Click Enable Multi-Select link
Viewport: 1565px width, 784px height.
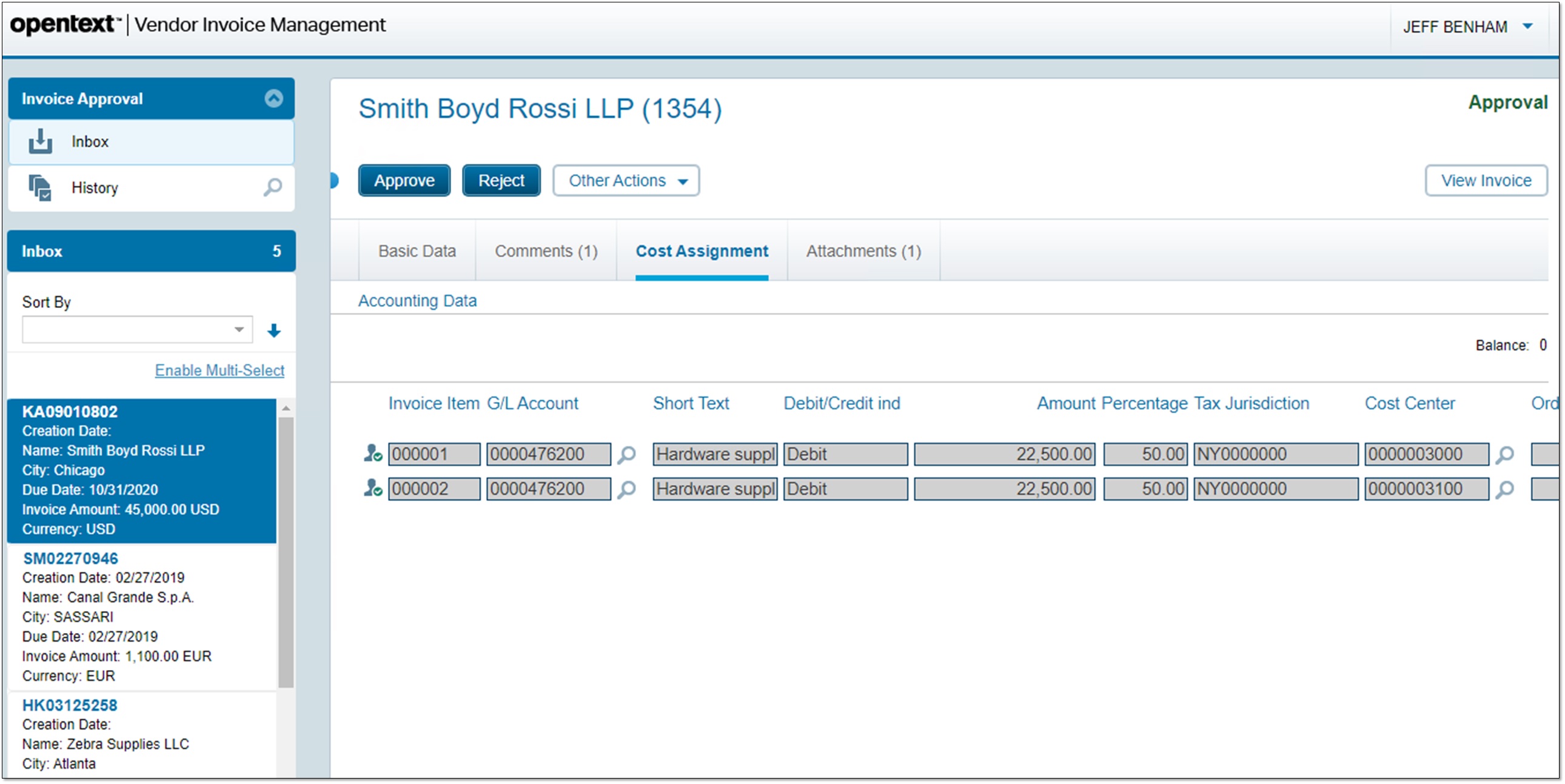220,370
